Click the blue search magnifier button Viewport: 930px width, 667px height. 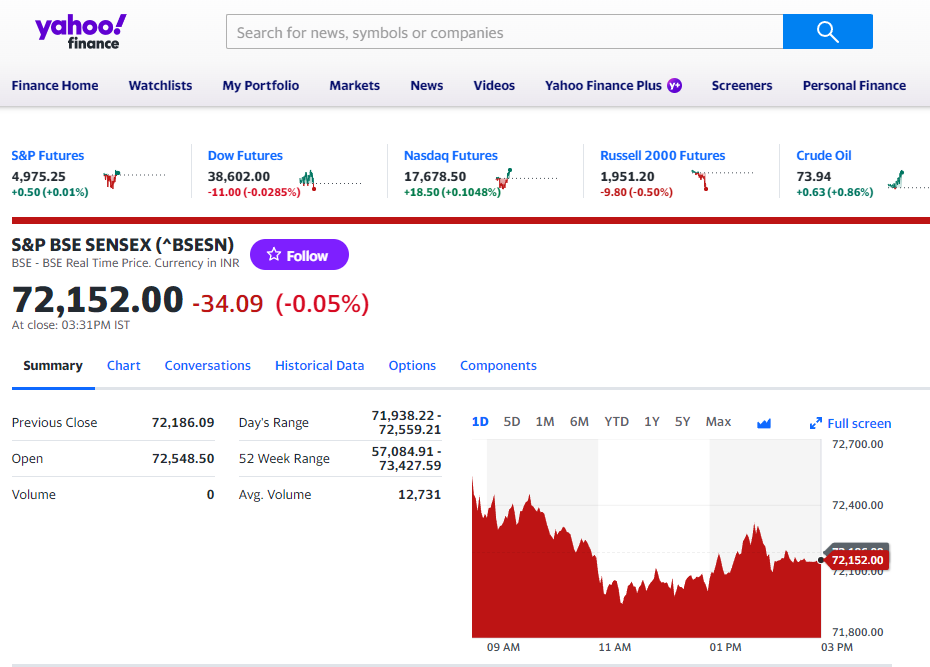827,31
